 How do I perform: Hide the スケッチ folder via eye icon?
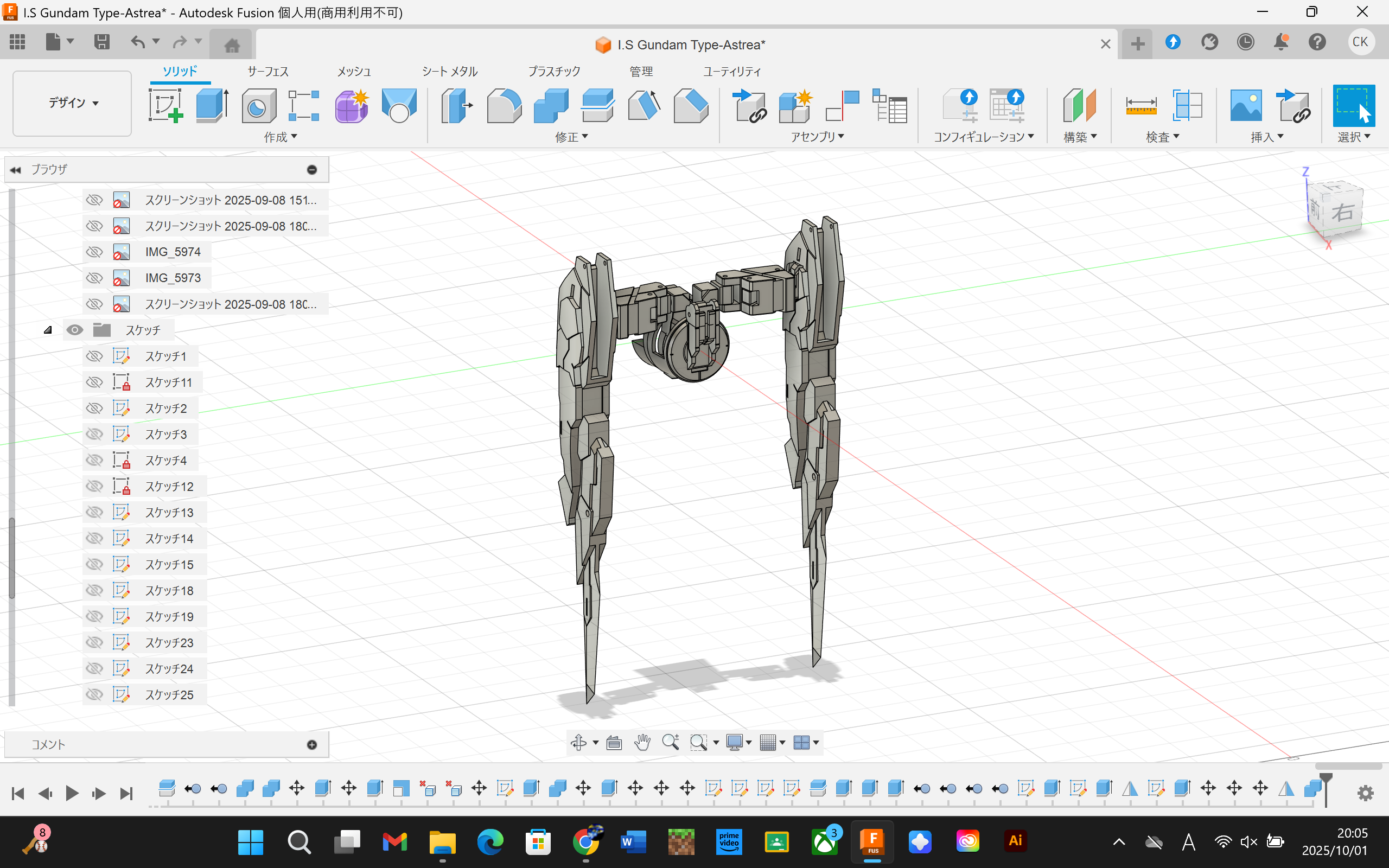pos(75,330)
